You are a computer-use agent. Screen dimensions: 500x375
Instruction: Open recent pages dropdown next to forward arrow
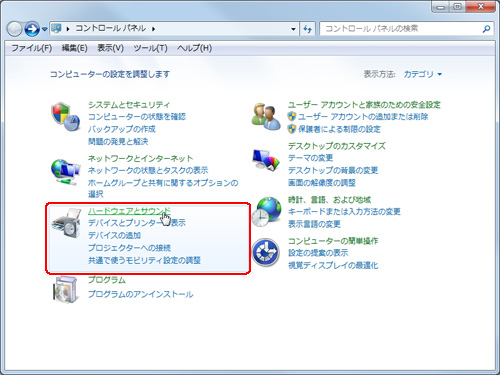click(x=44, y=29)
